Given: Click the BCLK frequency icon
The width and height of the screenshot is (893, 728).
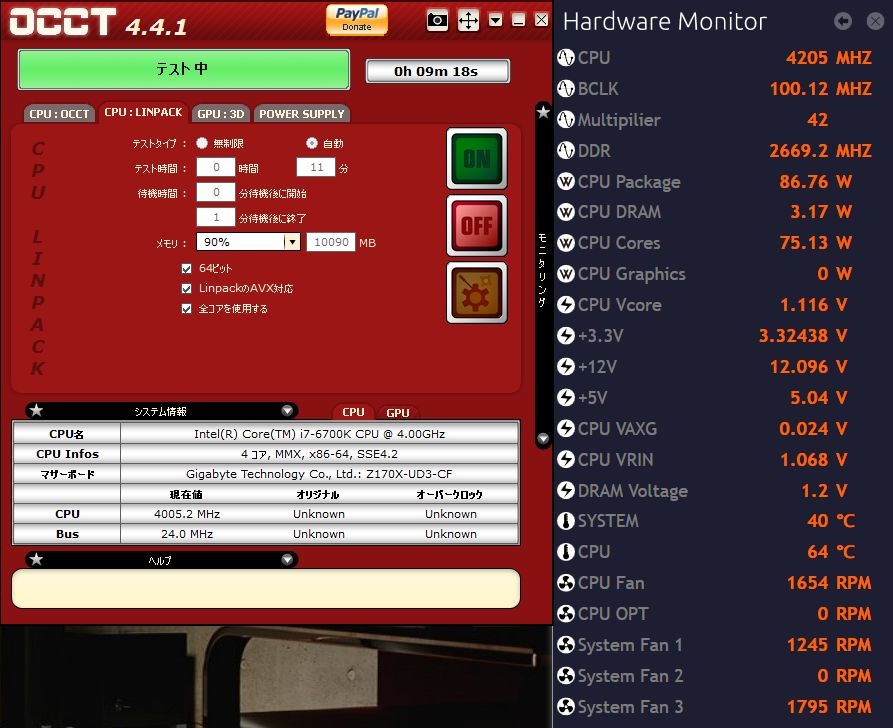Looking at the screenshot, I should pos(566,88).
